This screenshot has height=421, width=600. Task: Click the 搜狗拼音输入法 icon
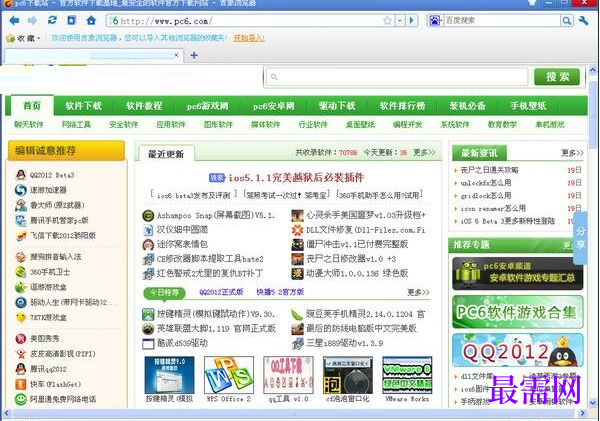pyautogui.click(x=21, y=257)
